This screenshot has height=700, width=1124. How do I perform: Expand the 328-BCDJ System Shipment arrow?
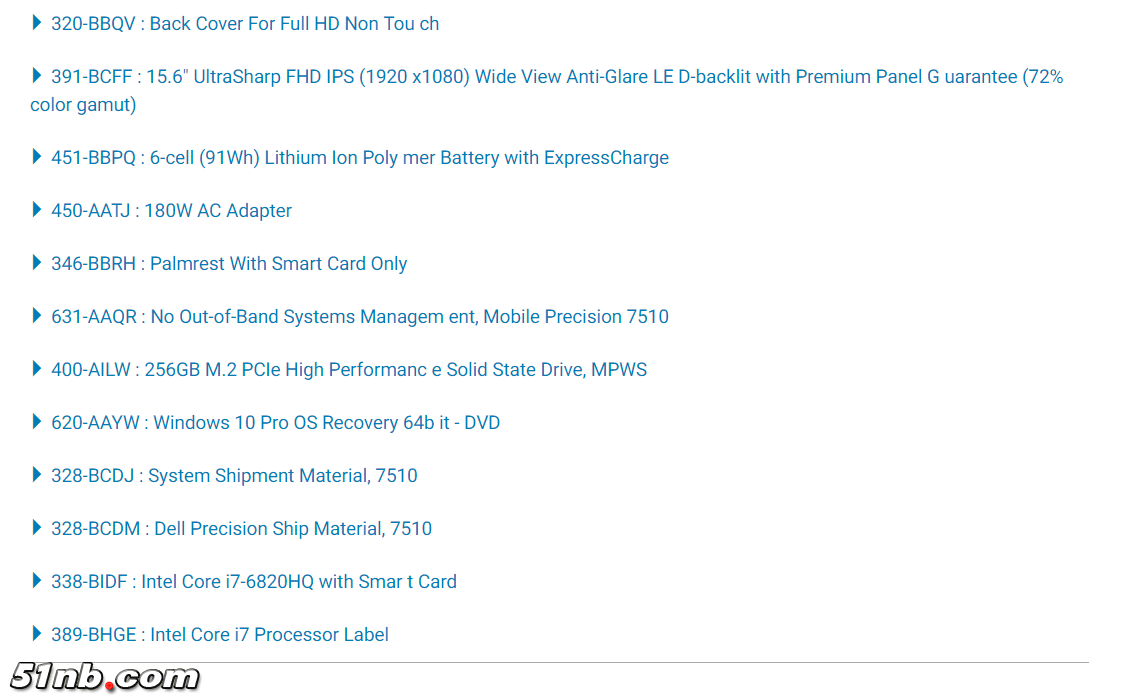[37, 474]
